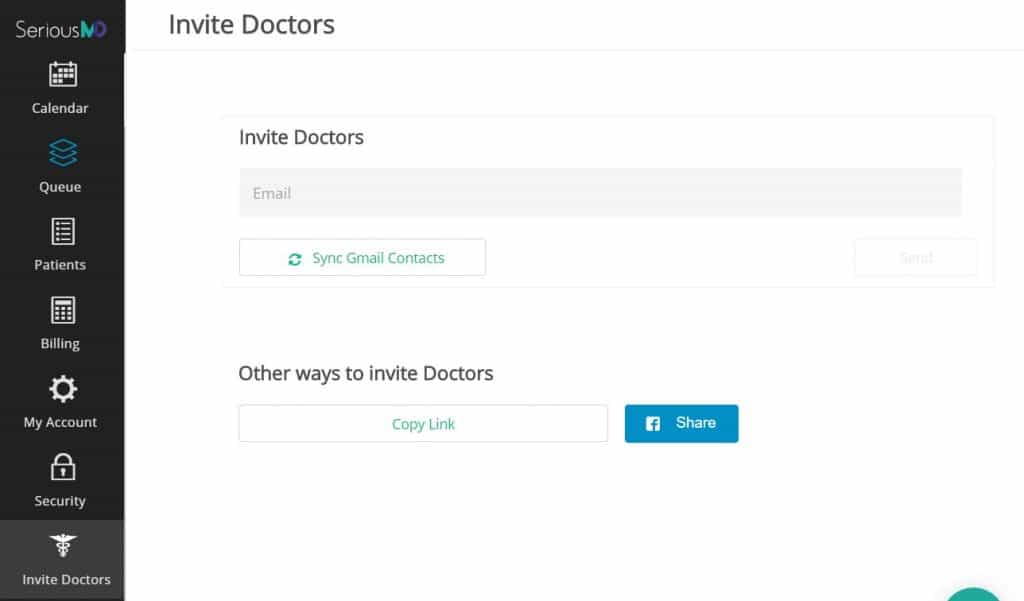The image size is (1024, 601).
Task: Share the invite on Facebook
Action: (681, 423)
